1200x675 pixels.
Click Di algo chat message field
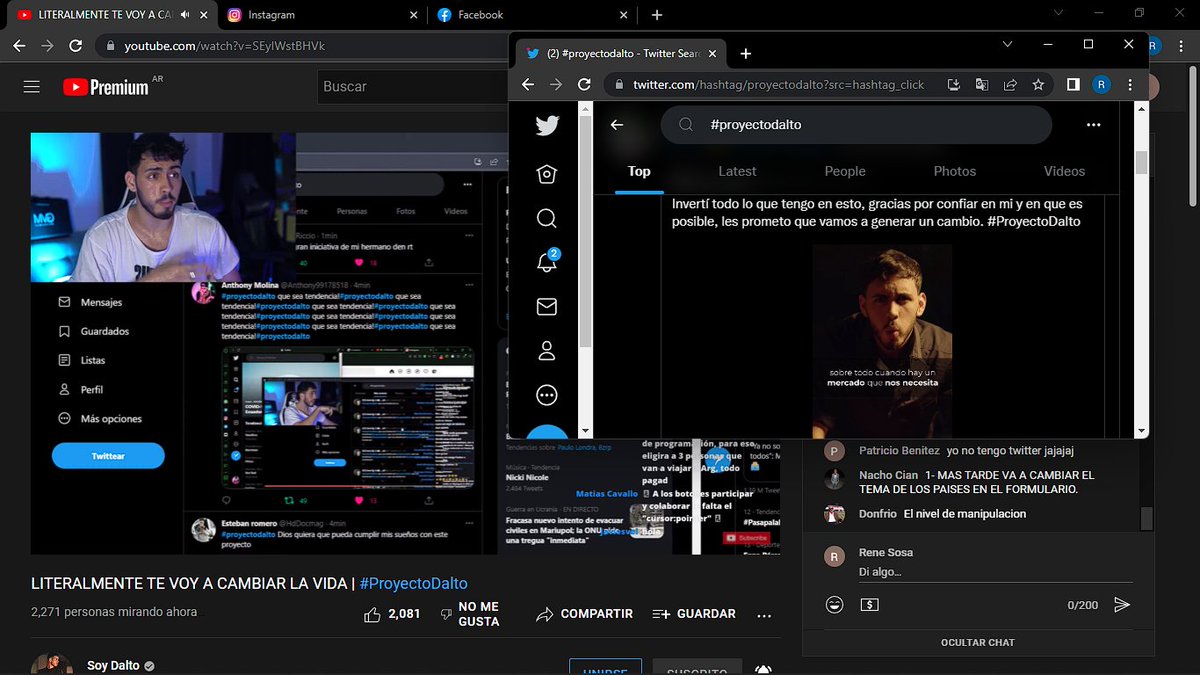[x=995, y=572]
